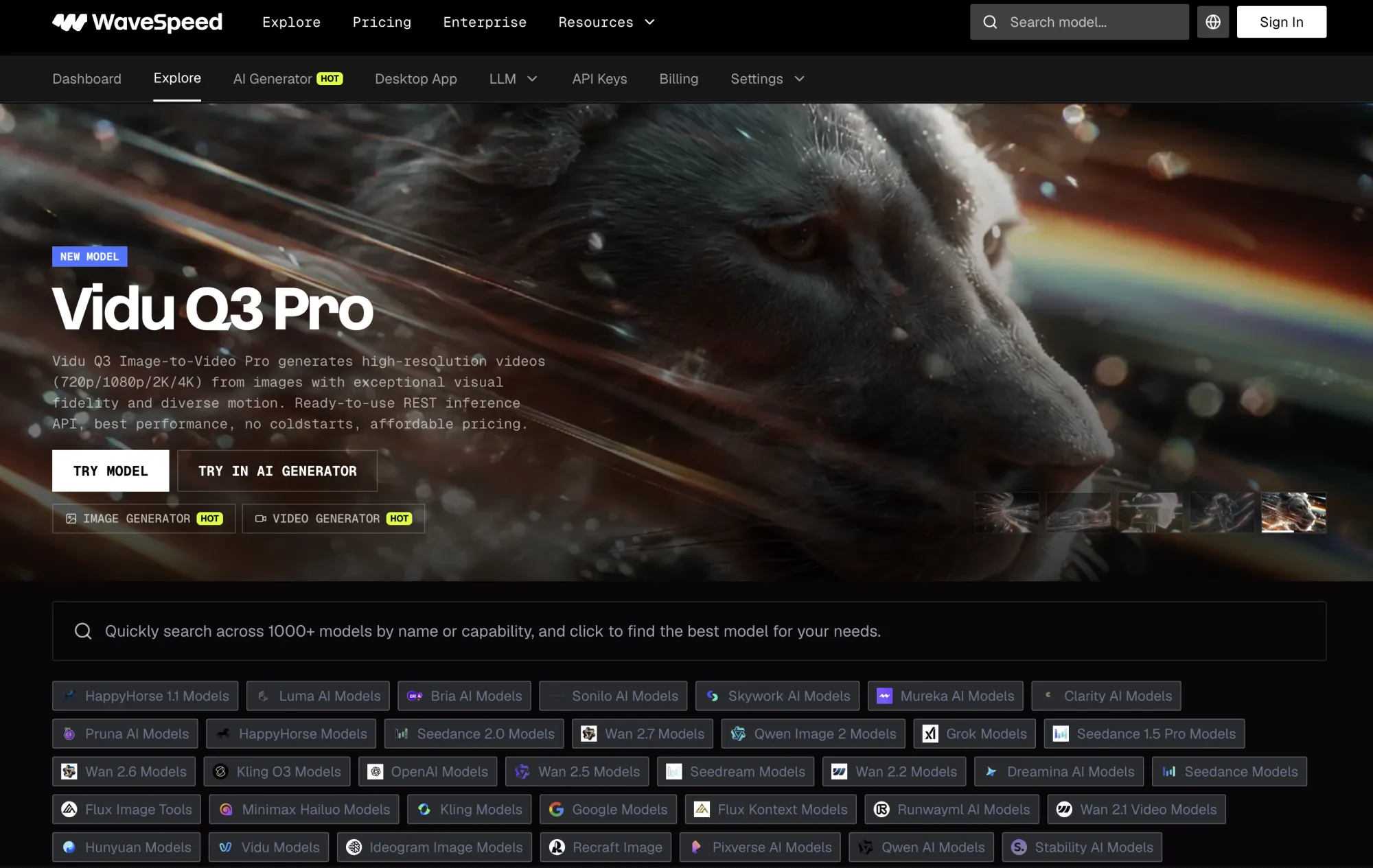Focus the 1000+ models search field
The height and width of the screenshot is (868, 1373).
[689, 631]
